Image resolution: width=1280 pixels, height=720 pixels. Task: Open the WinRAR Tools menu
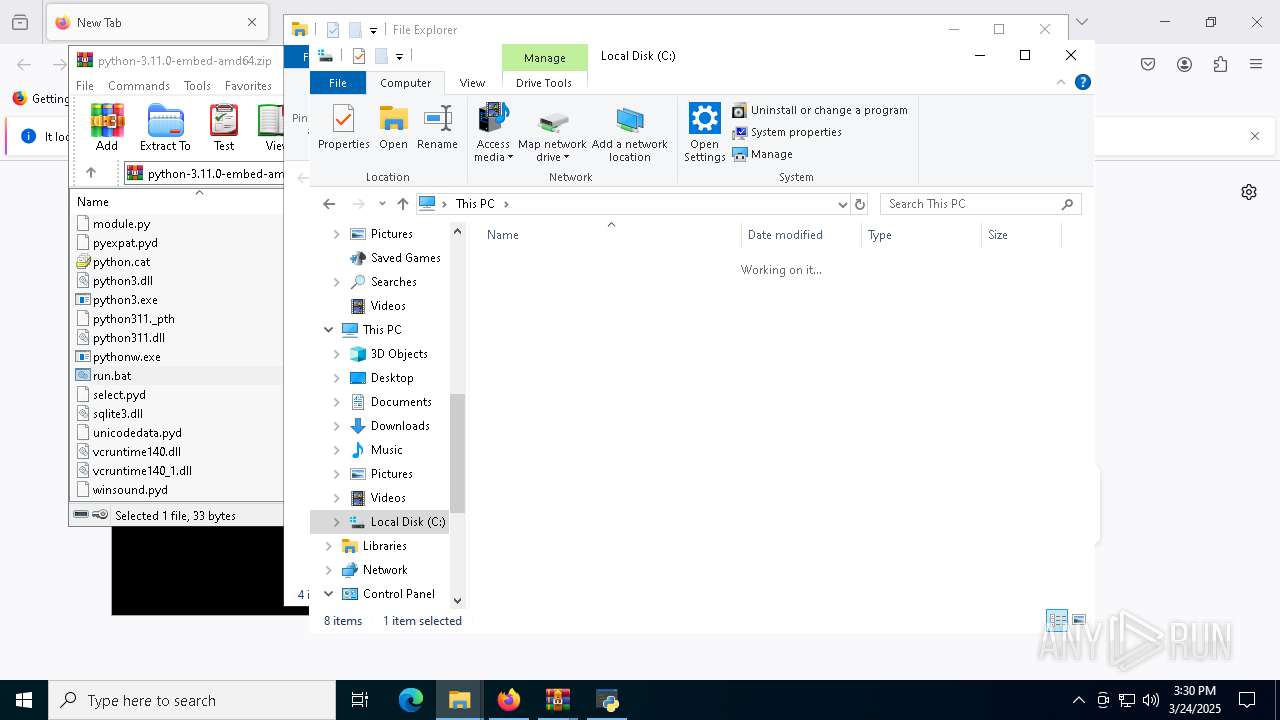[x=197, y=86]
